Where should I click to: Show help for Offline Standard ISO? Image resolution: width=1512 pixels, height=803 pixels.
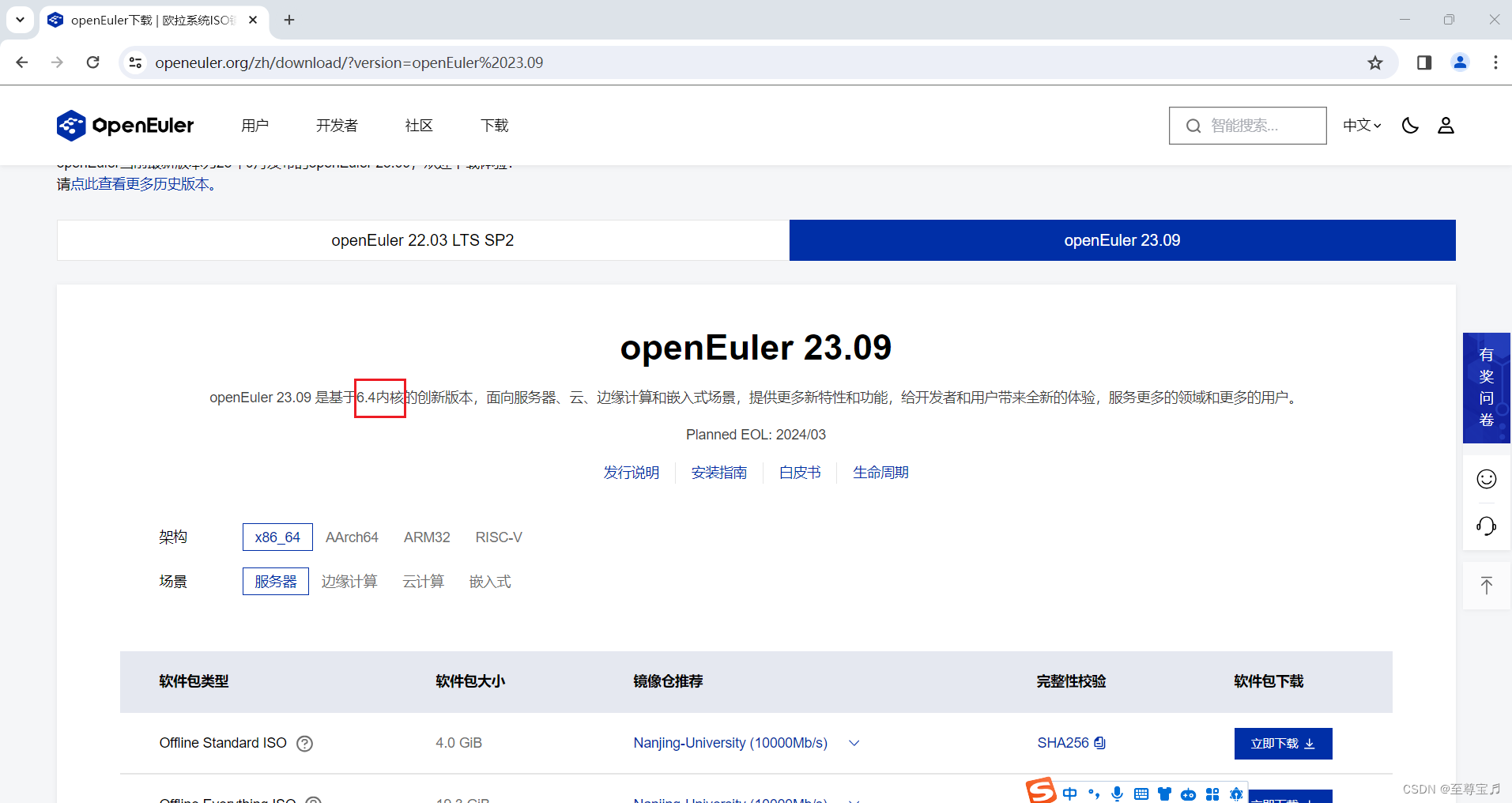pos(304,744)
